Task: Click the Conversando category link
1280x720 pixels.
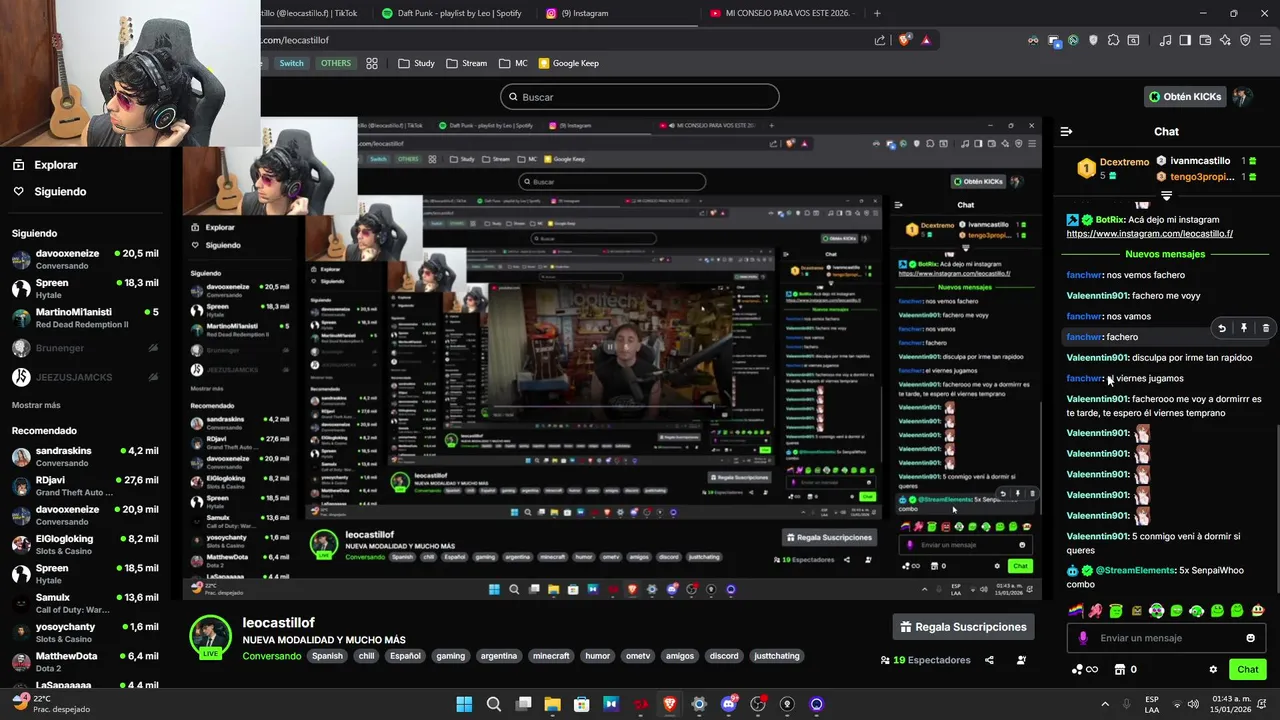Action: [x=271, y=656]
